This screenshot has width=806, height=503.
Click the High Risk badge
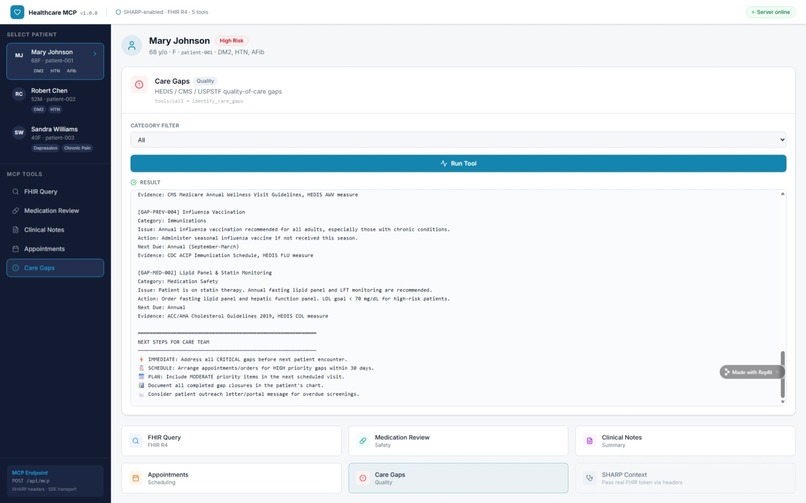pyautogui.click(x=231, y=41)
